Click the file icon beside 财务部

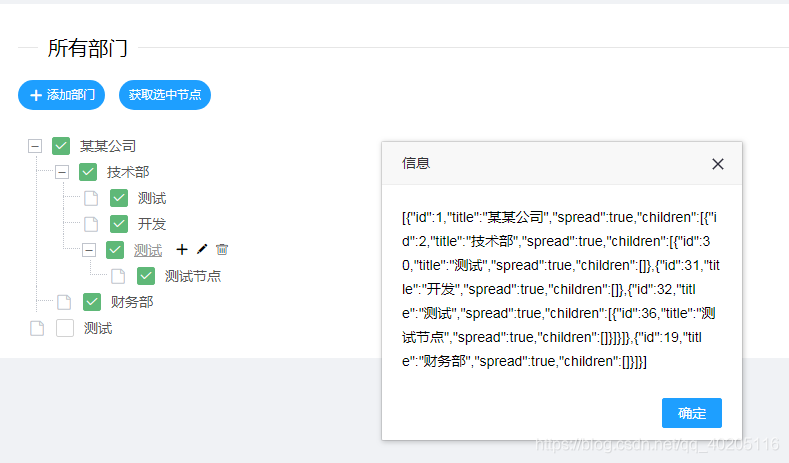click(x=64, y=302)
